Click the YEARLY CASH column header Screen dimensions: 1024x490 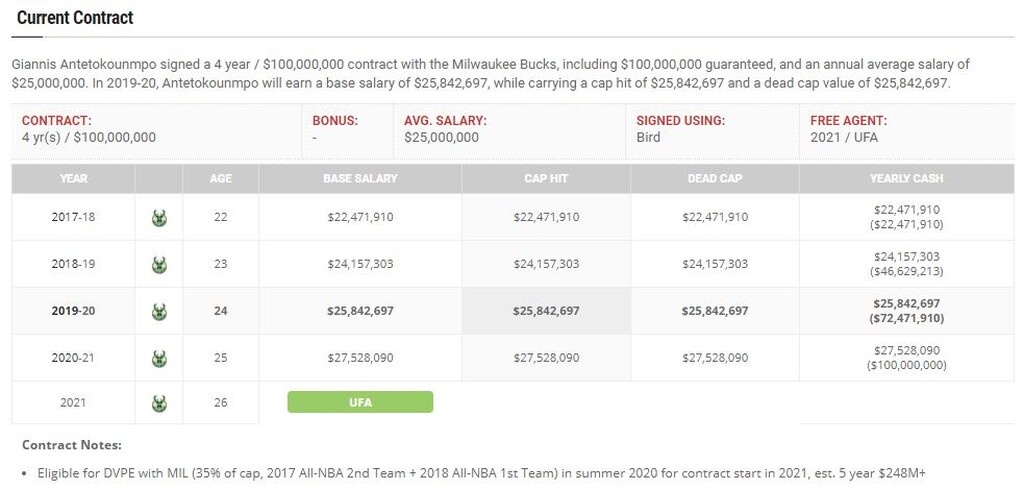click(x=906, y=179)
